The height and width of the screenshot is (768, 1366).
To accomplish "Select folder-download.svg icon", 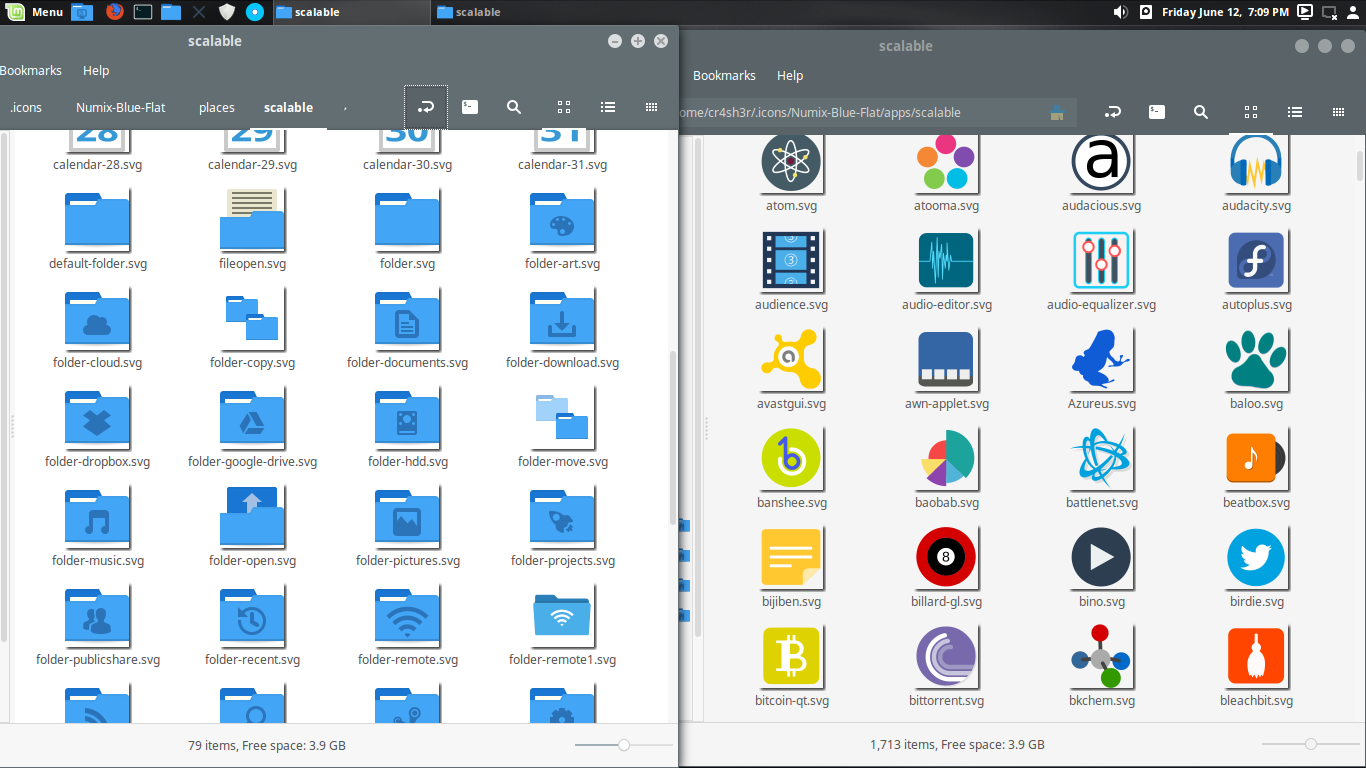I will (562, 320).
